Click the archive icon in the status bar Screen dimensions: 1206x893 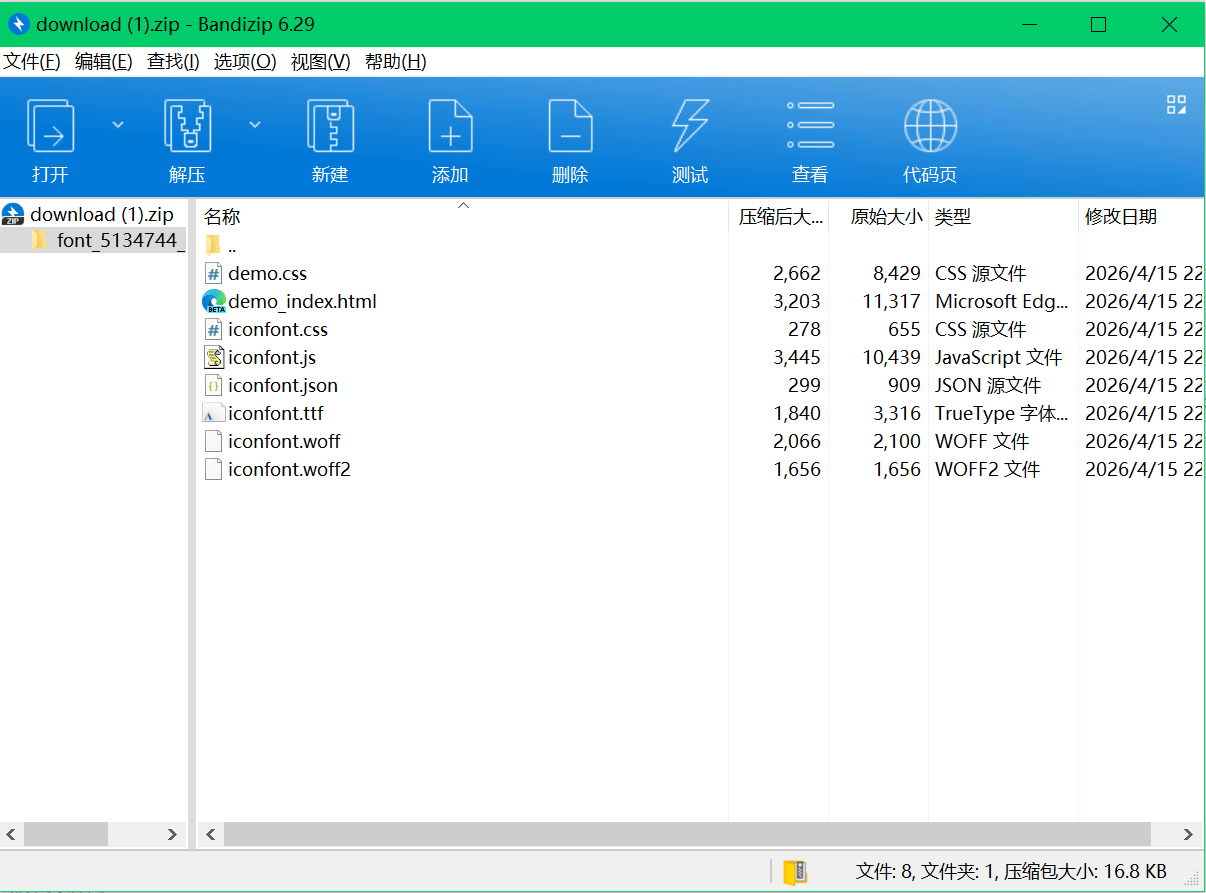(795, 871)
